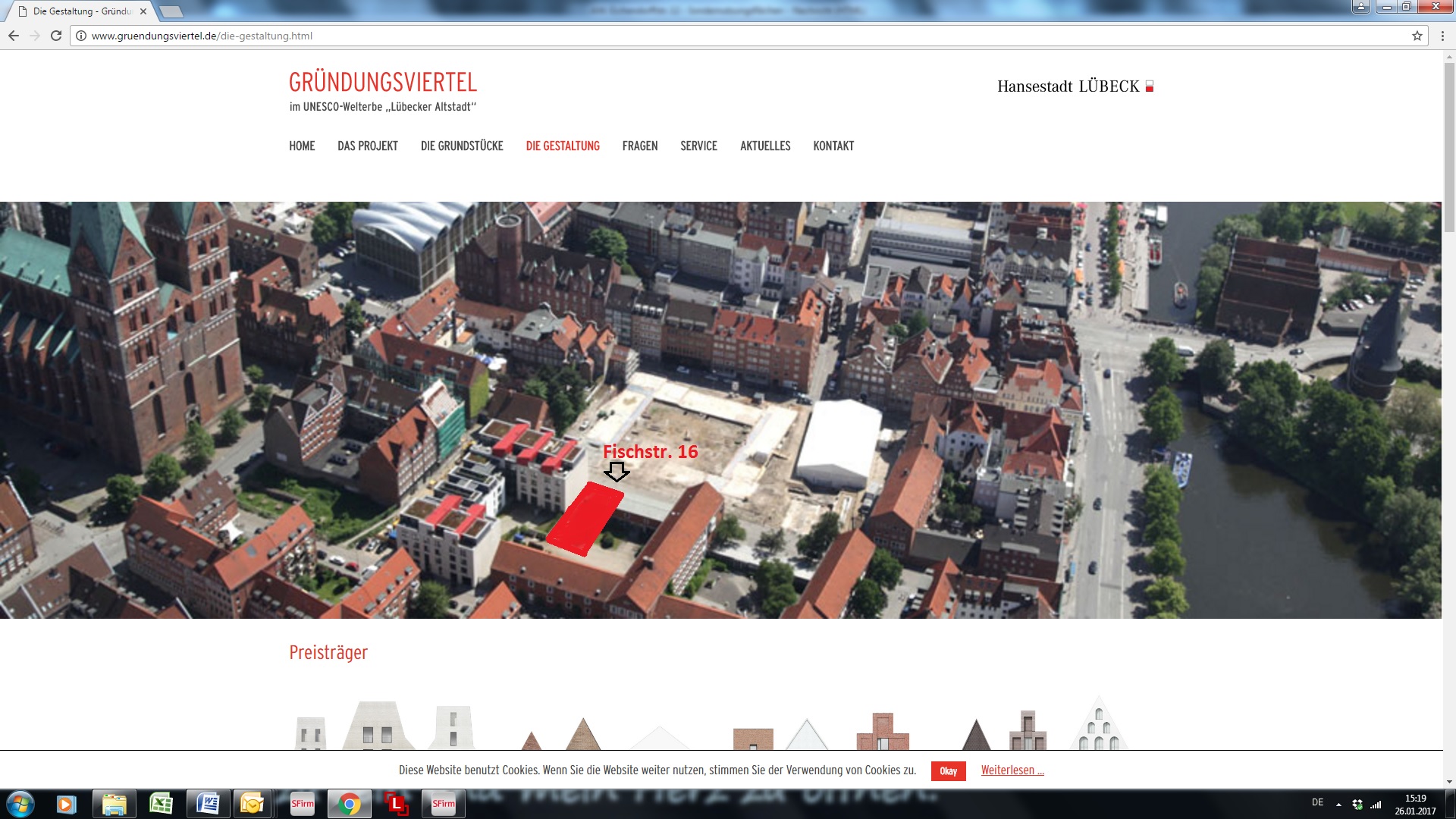The image size is (1456, 819).
Task: Click the Show desktop button
Action: coord(1451,804)
